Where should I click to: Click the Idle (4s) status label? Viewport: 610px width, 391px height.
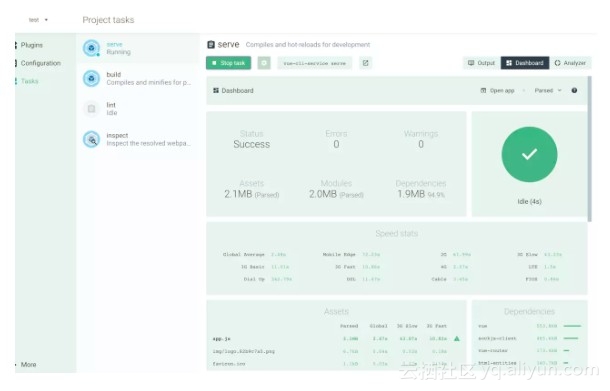(x=529, y=202)
